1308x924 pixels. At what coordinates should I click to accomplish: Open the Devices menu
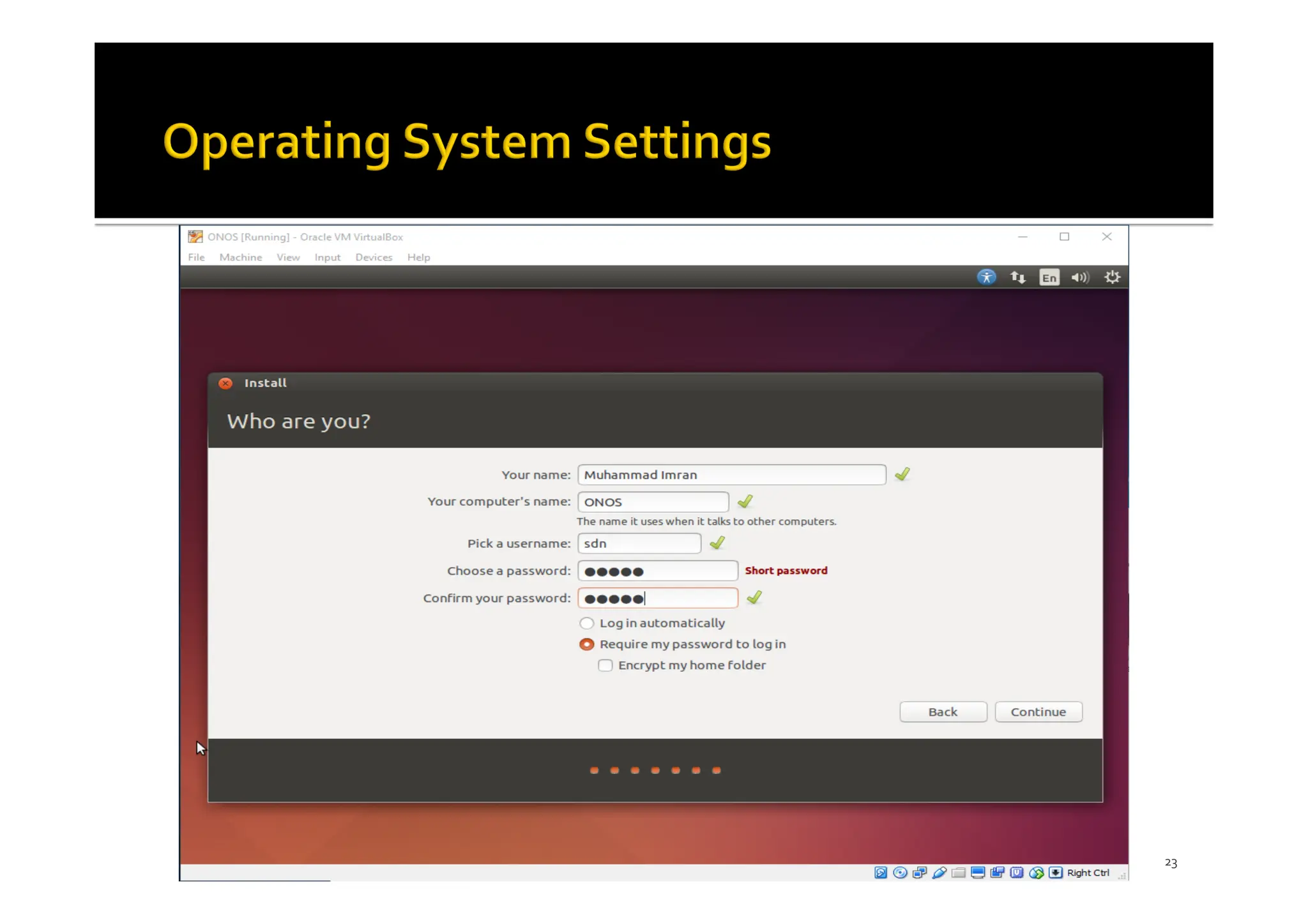pyautogui.click(x=374, y=257)
